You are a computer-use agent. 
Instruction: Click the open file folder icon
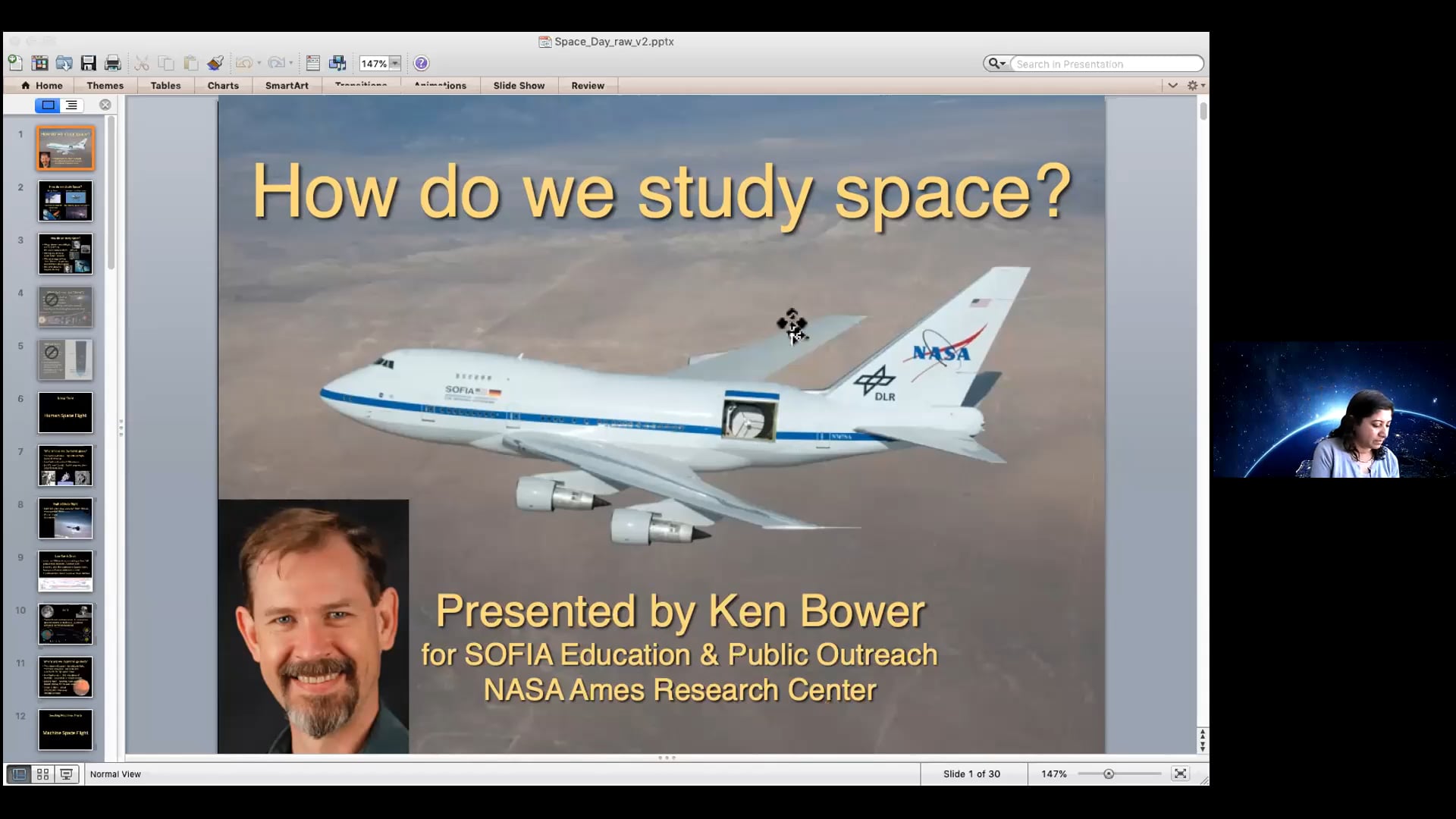click(x=64, y=63)
